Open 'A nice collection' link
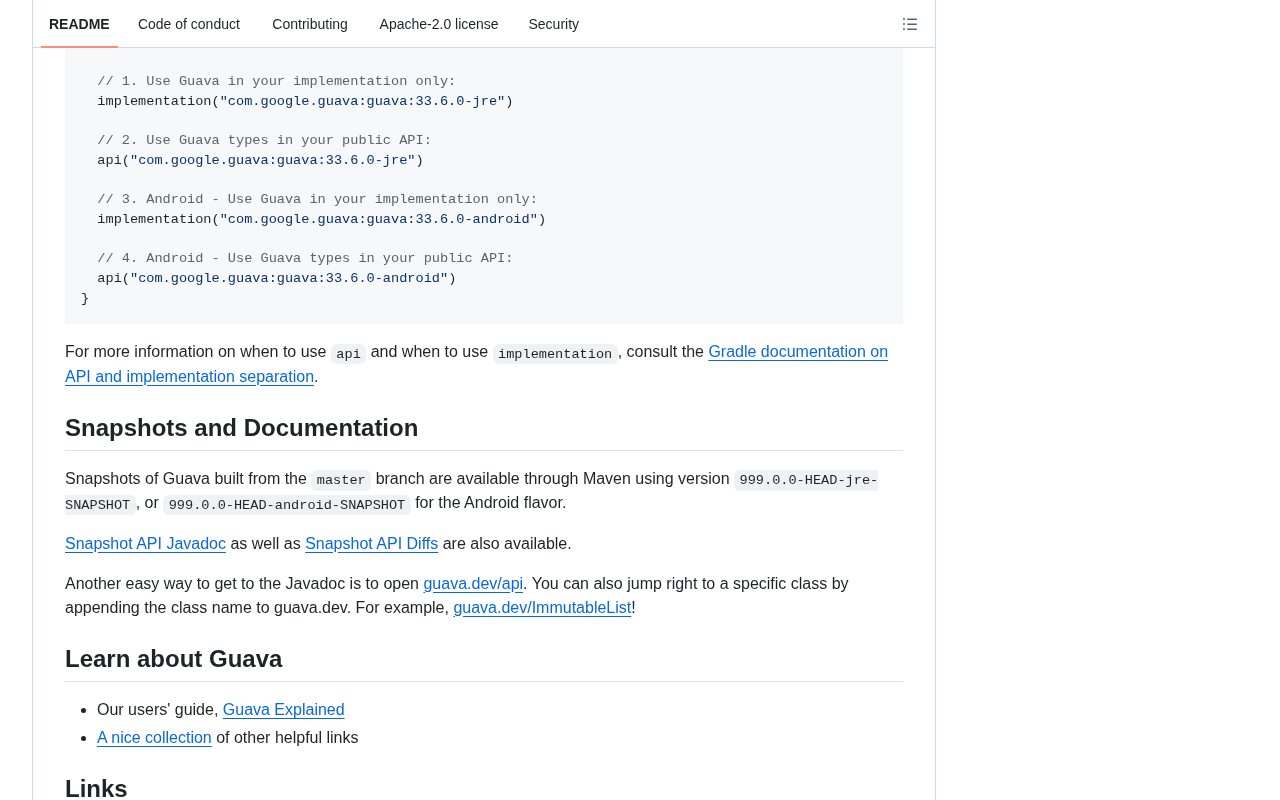Viewport: 1280px width, 800px height. coord(154,738)
